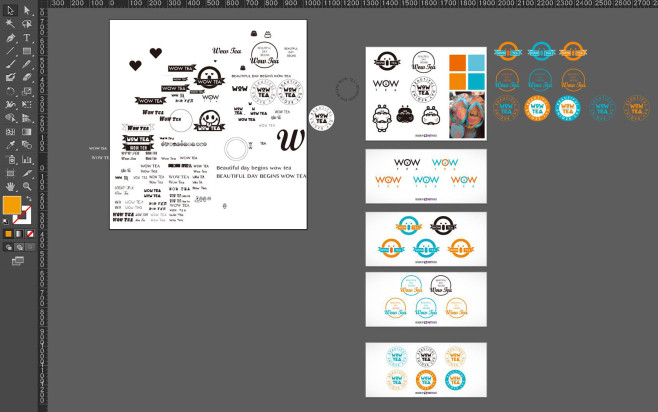Select the Pen tool
Screen dimensions: 658x412
pyautogui.click(x=10, y=37)
